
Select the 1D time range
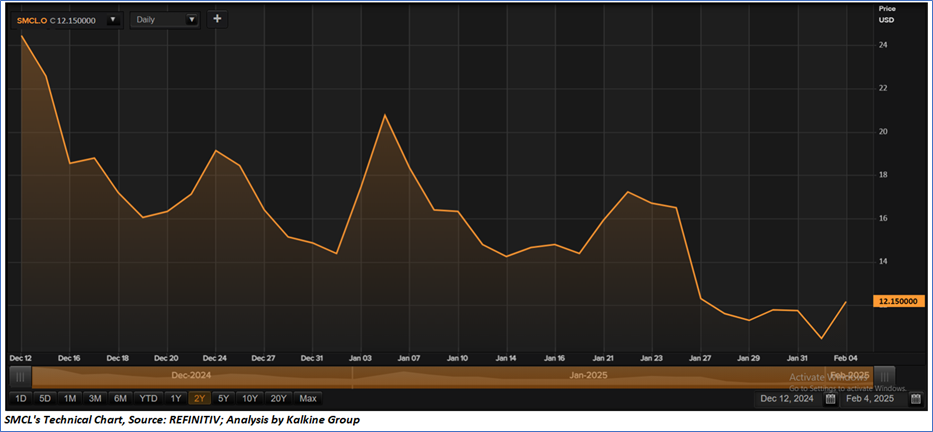click(21, 399)
